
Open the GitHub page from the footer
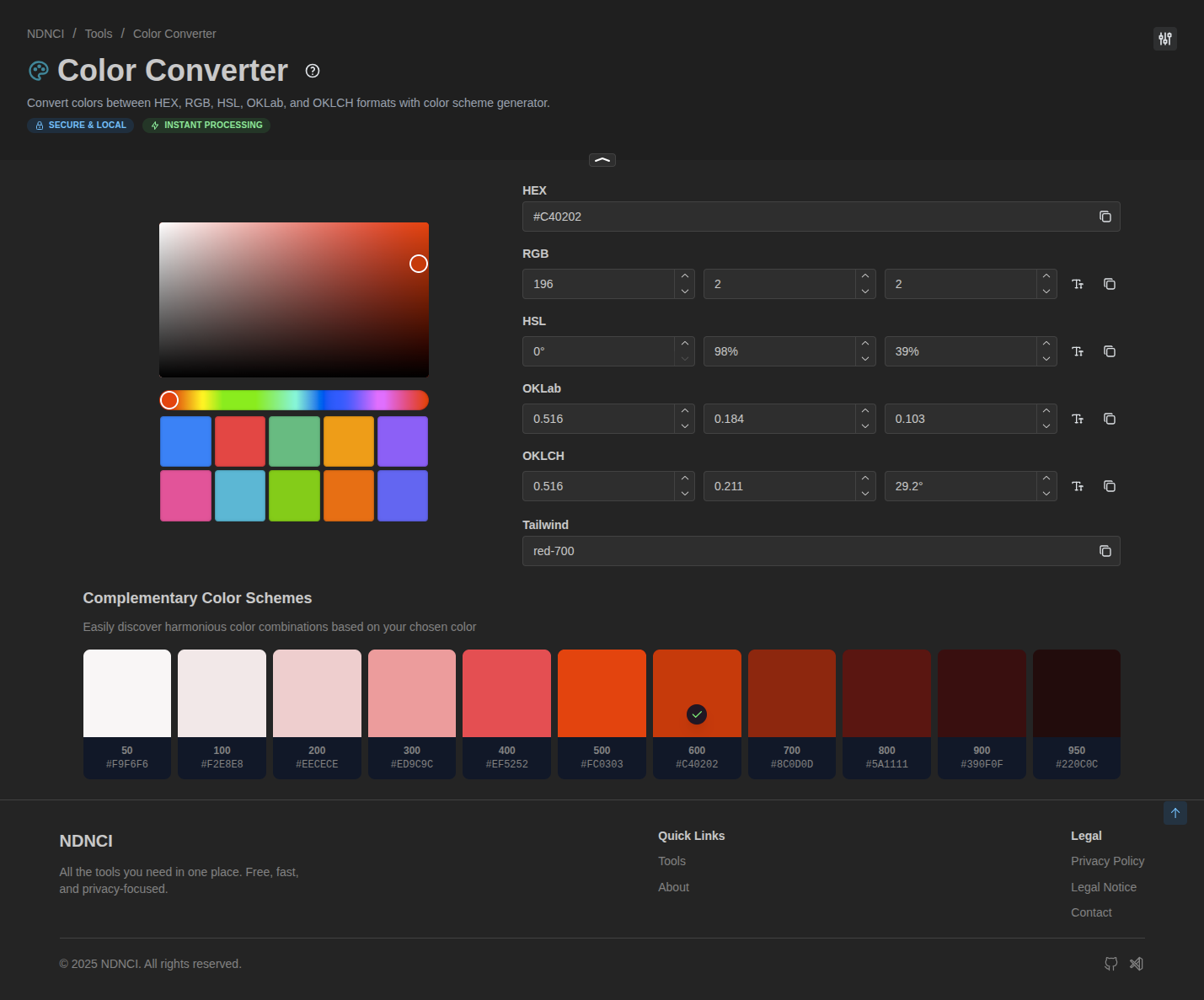click(1110, 964)
